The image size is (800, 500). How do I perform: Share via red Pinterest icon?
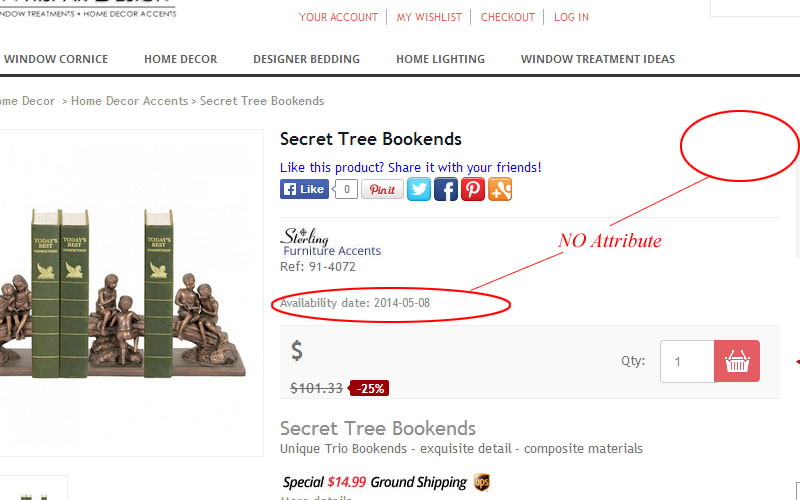(x=473, y=189)
